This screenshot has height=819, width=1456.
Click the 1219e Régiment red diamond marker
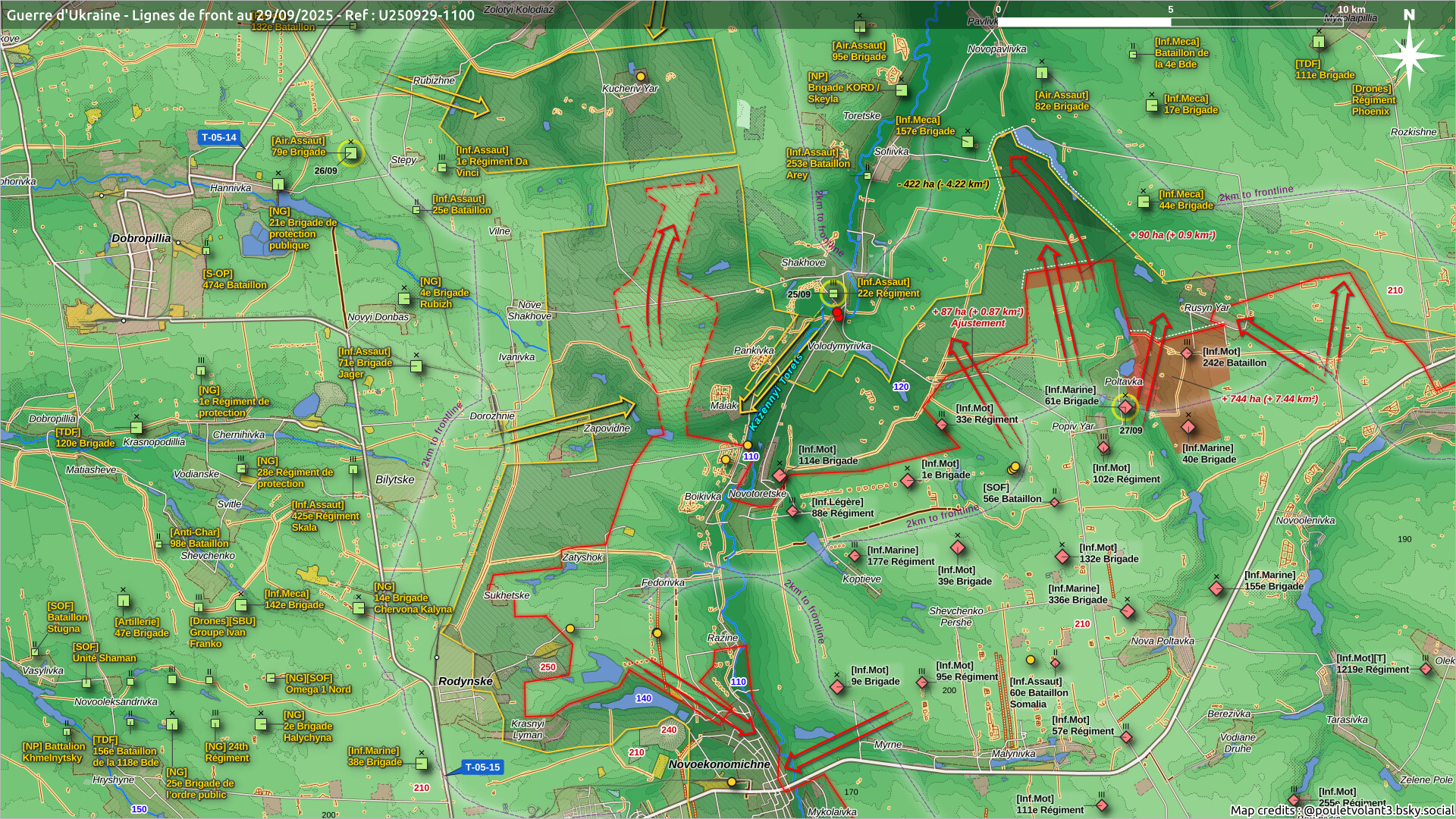1426,669
